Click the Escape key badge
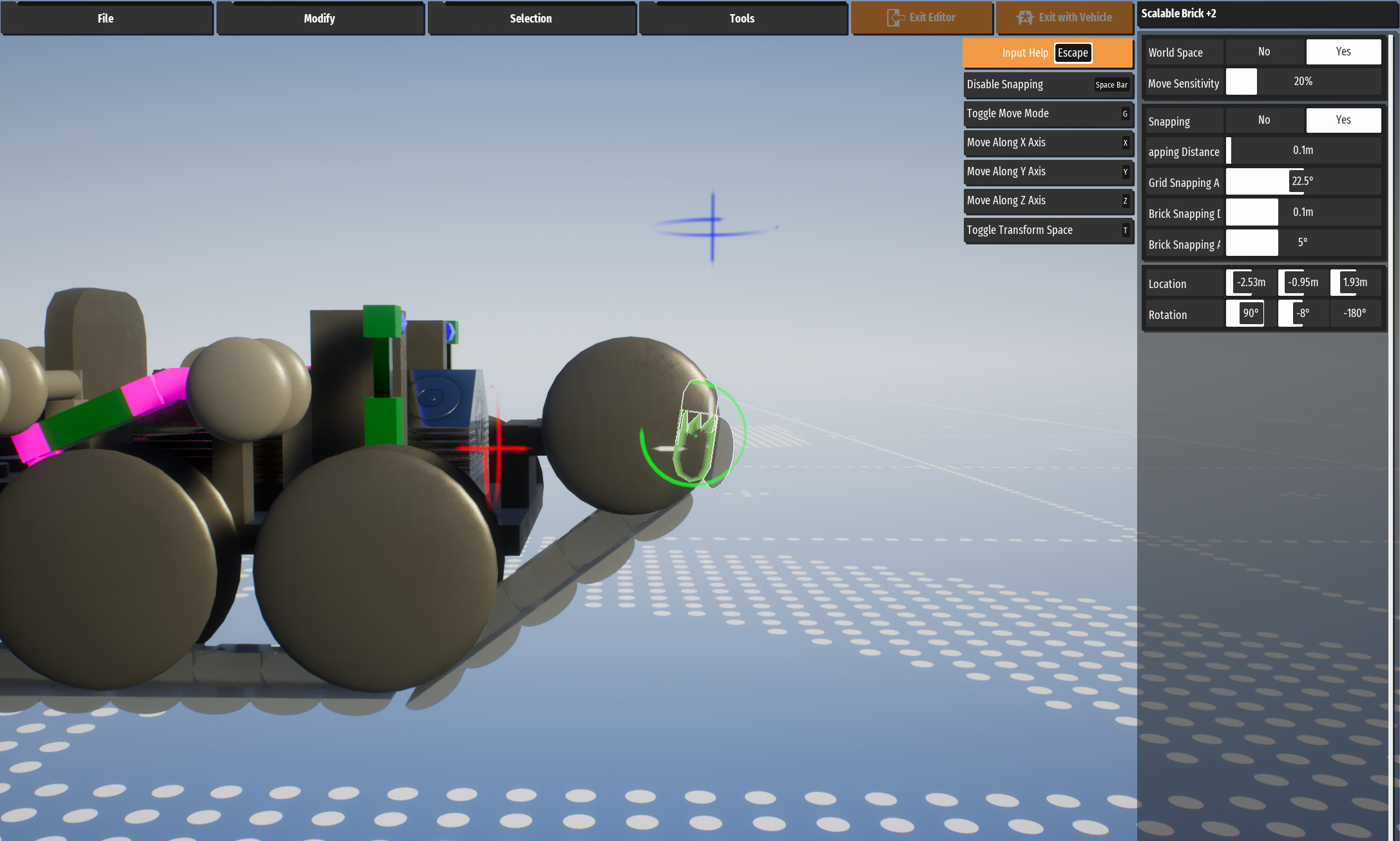The width and height of the screenshot is (1400, 841). [x=1073, y=53]
